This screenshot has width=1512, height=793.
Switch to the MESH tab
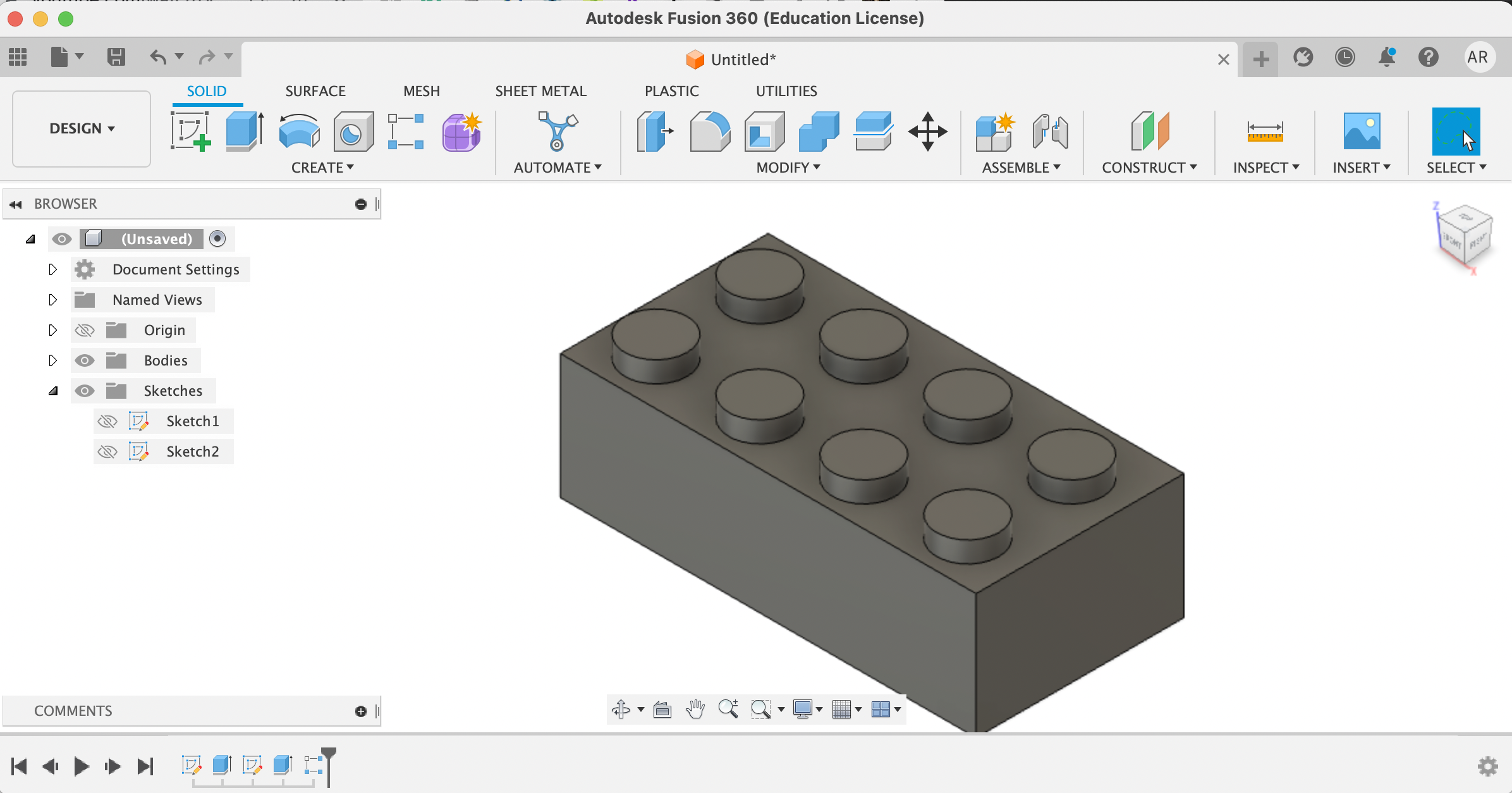(x=422, y=91)
